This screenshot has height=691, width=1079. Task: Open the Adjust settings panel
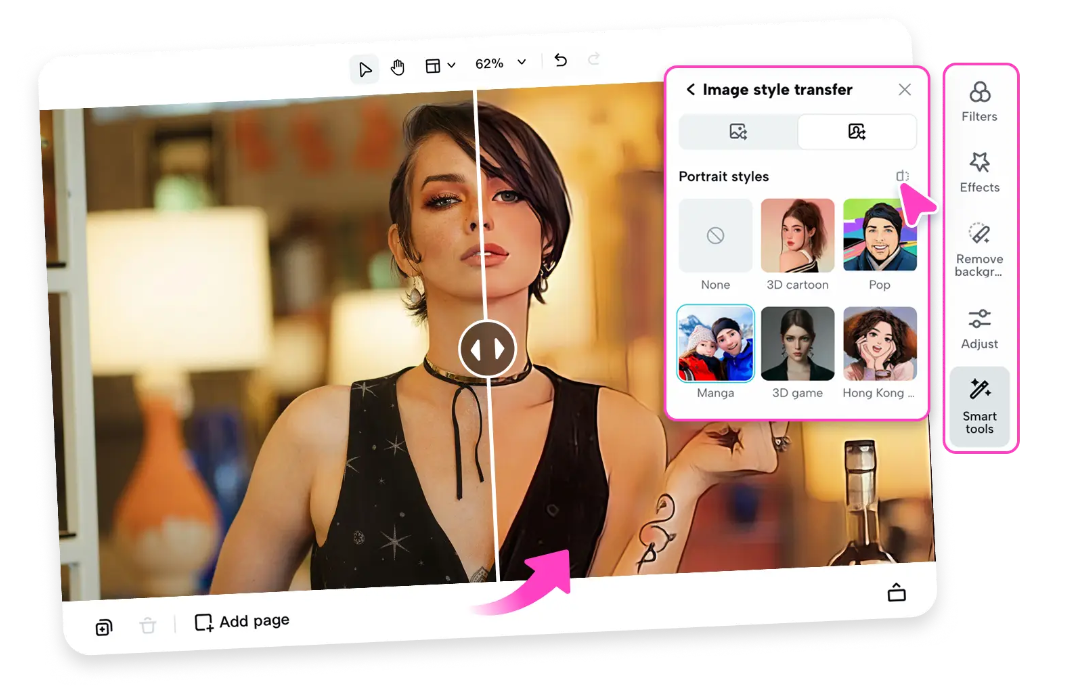pyautogui.click(x=979, y=328)
